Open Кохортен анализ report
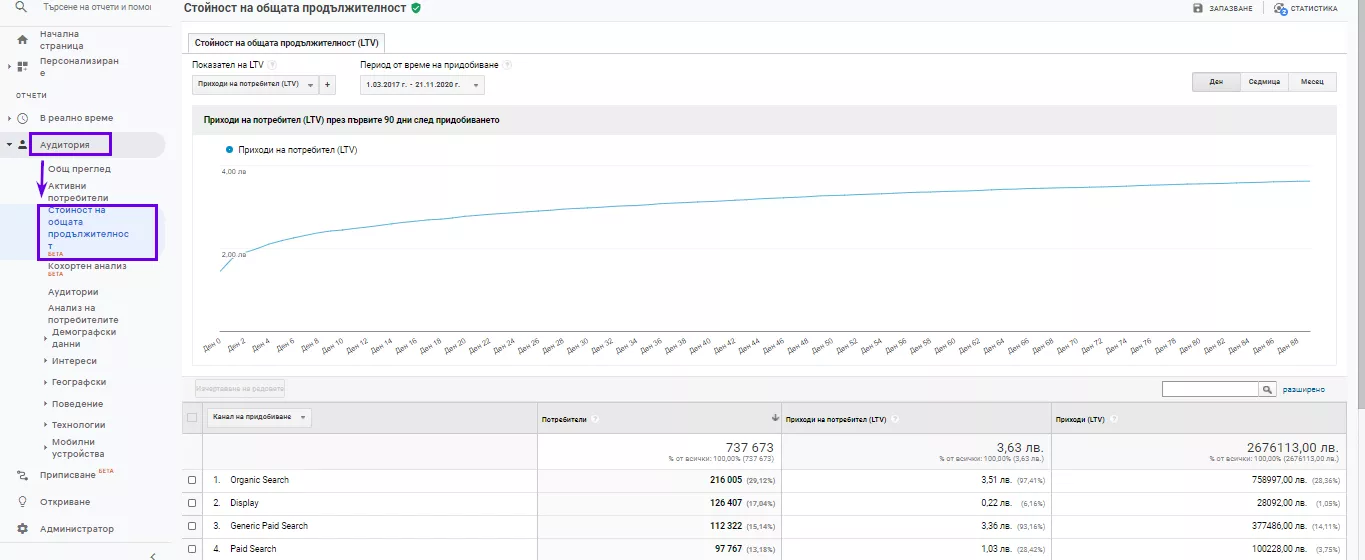The image size is (1365, 560). (x=87, y=267)
